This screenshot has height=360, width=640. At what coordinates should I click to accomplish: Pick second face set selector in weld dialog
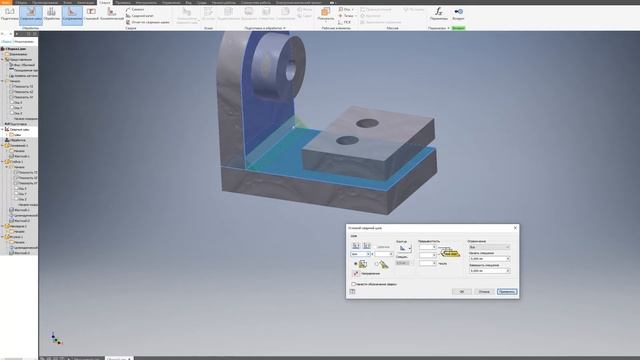[367, 246]
